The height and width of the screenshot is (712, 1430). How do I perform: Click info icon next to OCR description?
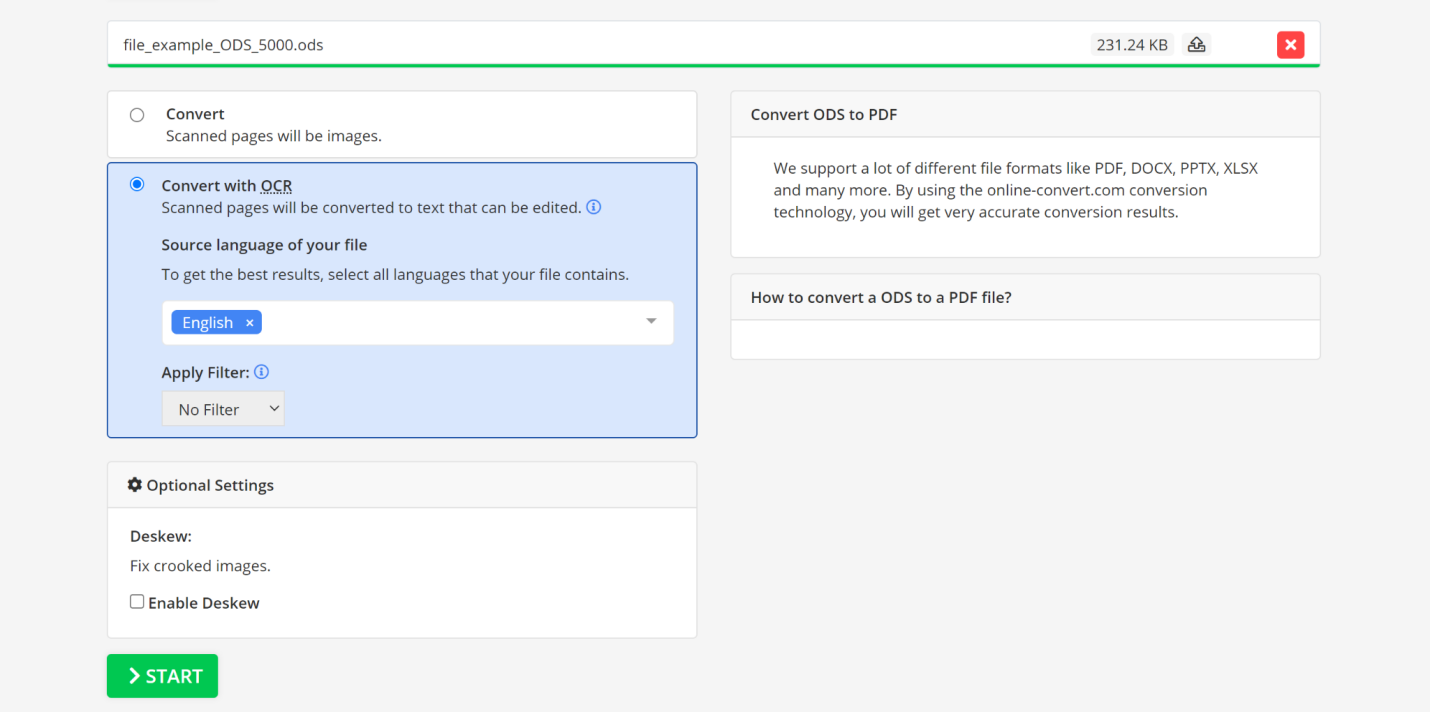(594, 208)
